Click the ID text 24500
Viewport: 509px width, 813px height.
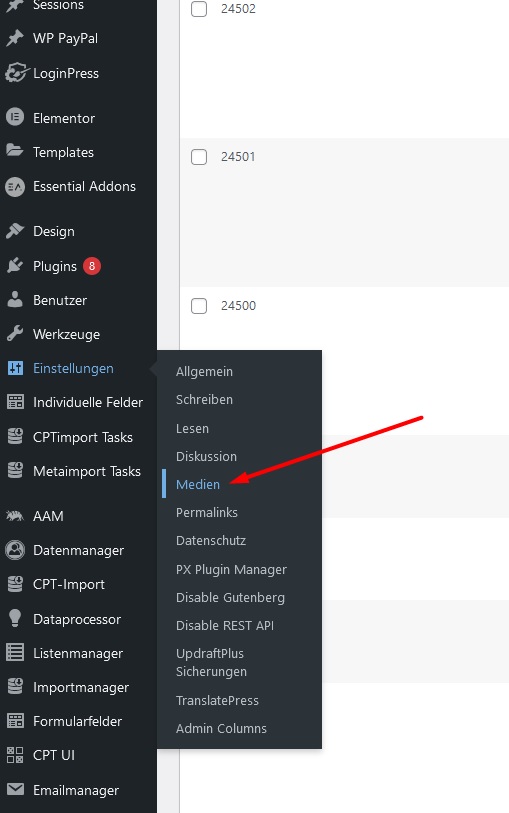(238, 306)
